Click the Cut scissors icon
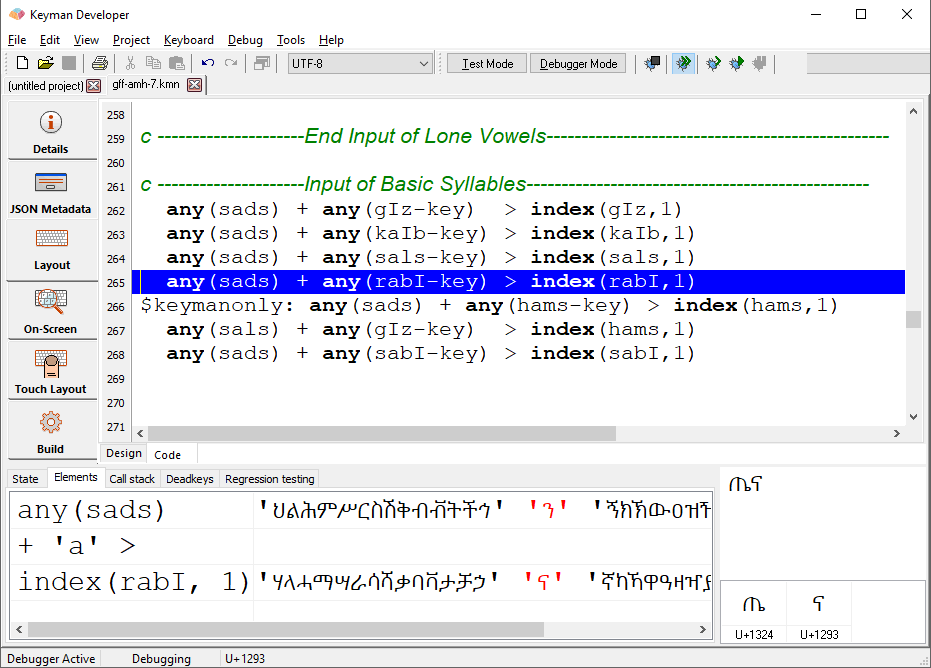Viewport: 931px width, 668px height. point(130,63)
